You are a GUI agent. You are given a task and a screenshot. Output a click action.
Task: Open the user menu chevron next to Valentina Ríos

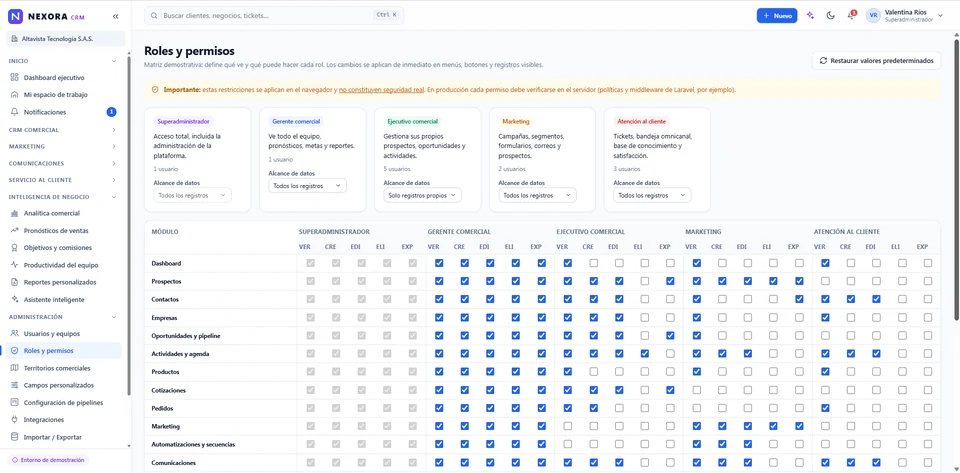coord(940,16)
